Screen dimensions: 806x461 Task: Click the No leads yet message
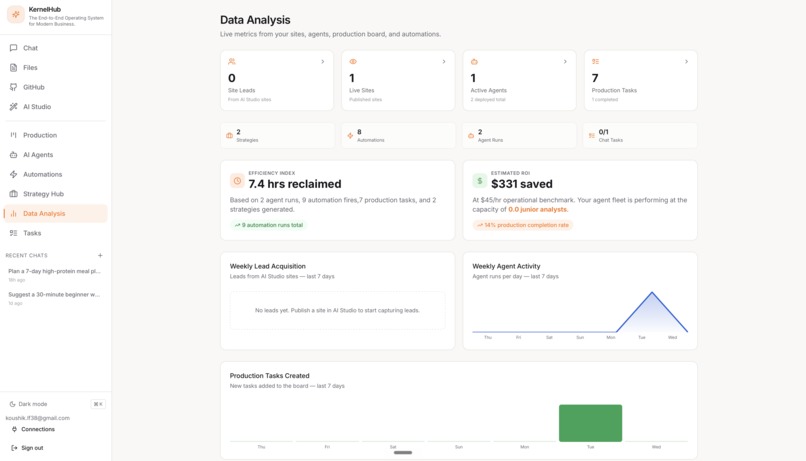click(337, 310)
